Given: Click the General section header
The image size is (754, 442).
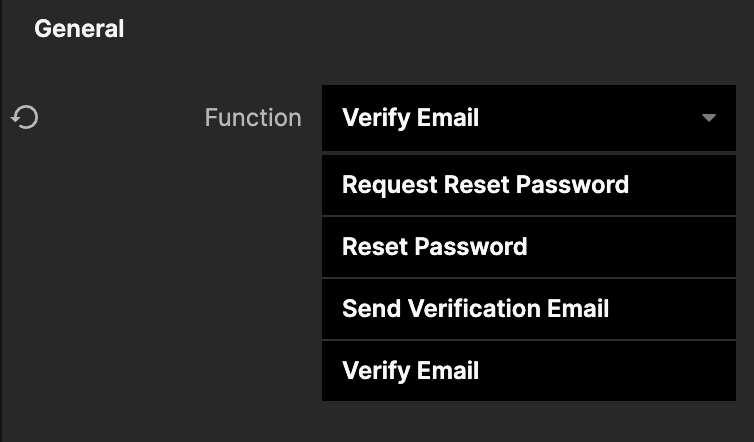Looking at the screenshot, I should pyautogui.click(x=79, y=29).
